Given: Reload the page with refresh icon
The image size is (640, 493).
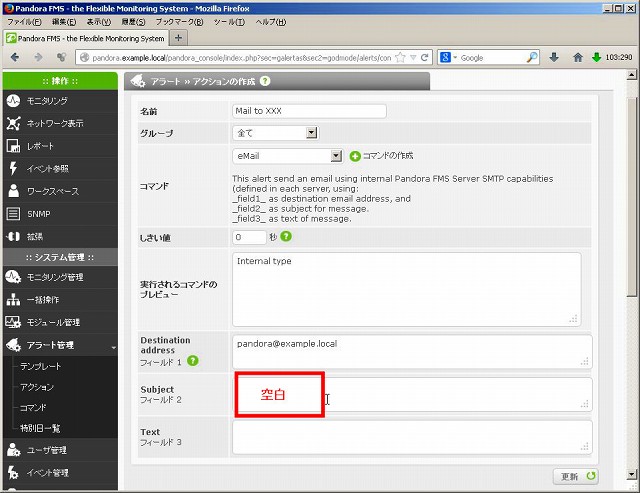Looking at the screenshot, I should tap(425, 57).
